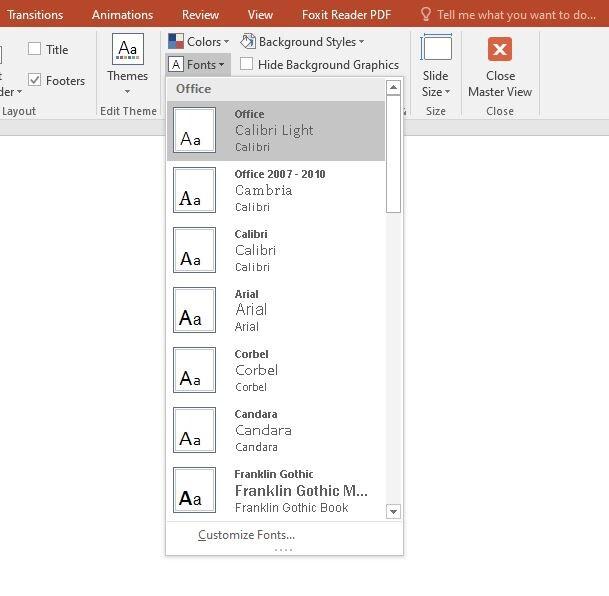Expand the Colors dropdown
Viewport: 609px width, 596px height.
pyautogui.click(x=198, y=42)
